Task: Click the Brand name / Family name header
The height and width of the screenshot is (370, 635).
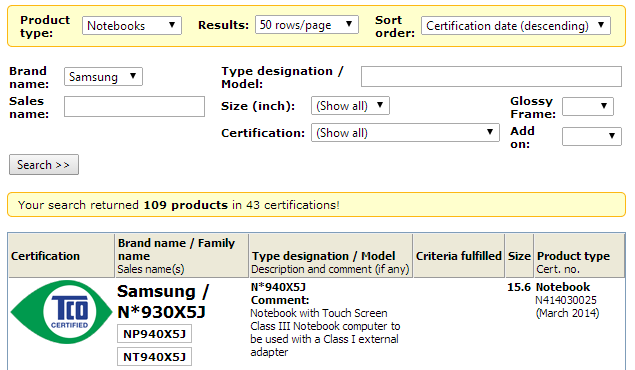Action: (x=176, y=249)
